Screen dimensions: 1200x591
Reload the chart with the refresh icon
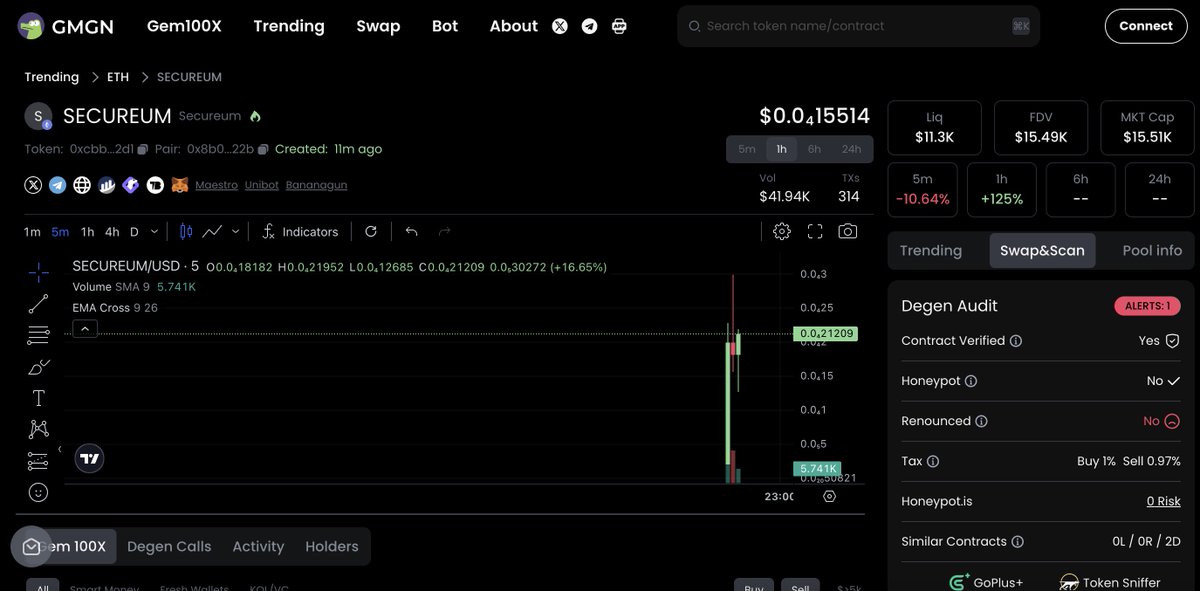(x=371, y=231)
